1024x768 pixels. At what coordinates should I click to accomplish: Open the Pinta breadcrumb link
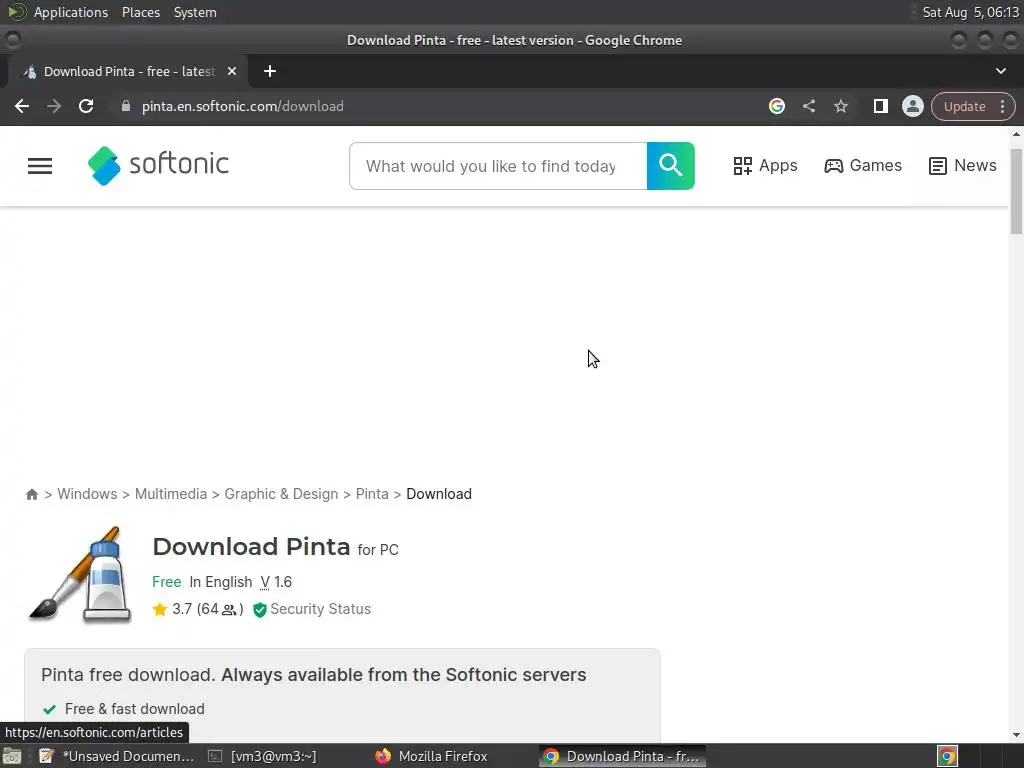(372, 494)
